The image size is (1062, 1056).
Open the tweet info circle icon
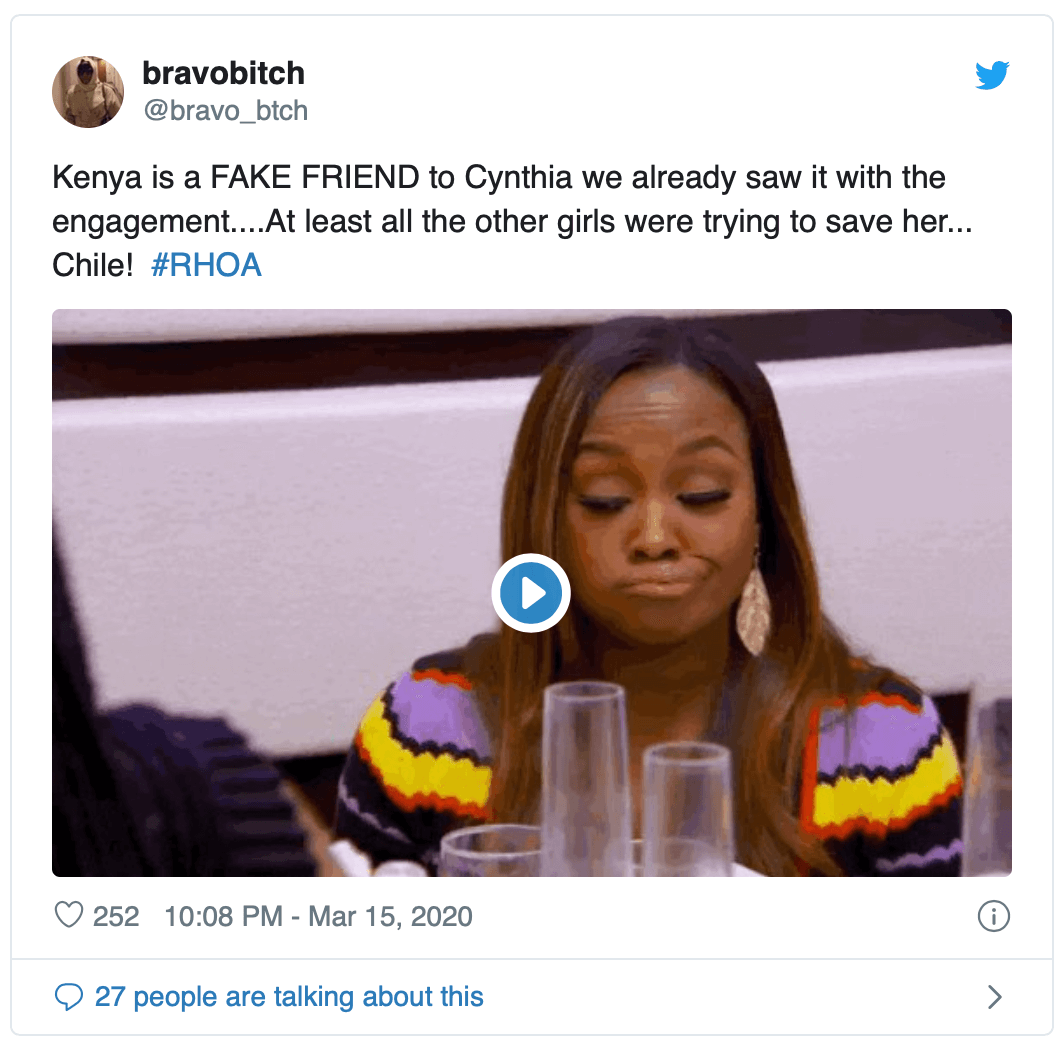click(x=993, y=916)
